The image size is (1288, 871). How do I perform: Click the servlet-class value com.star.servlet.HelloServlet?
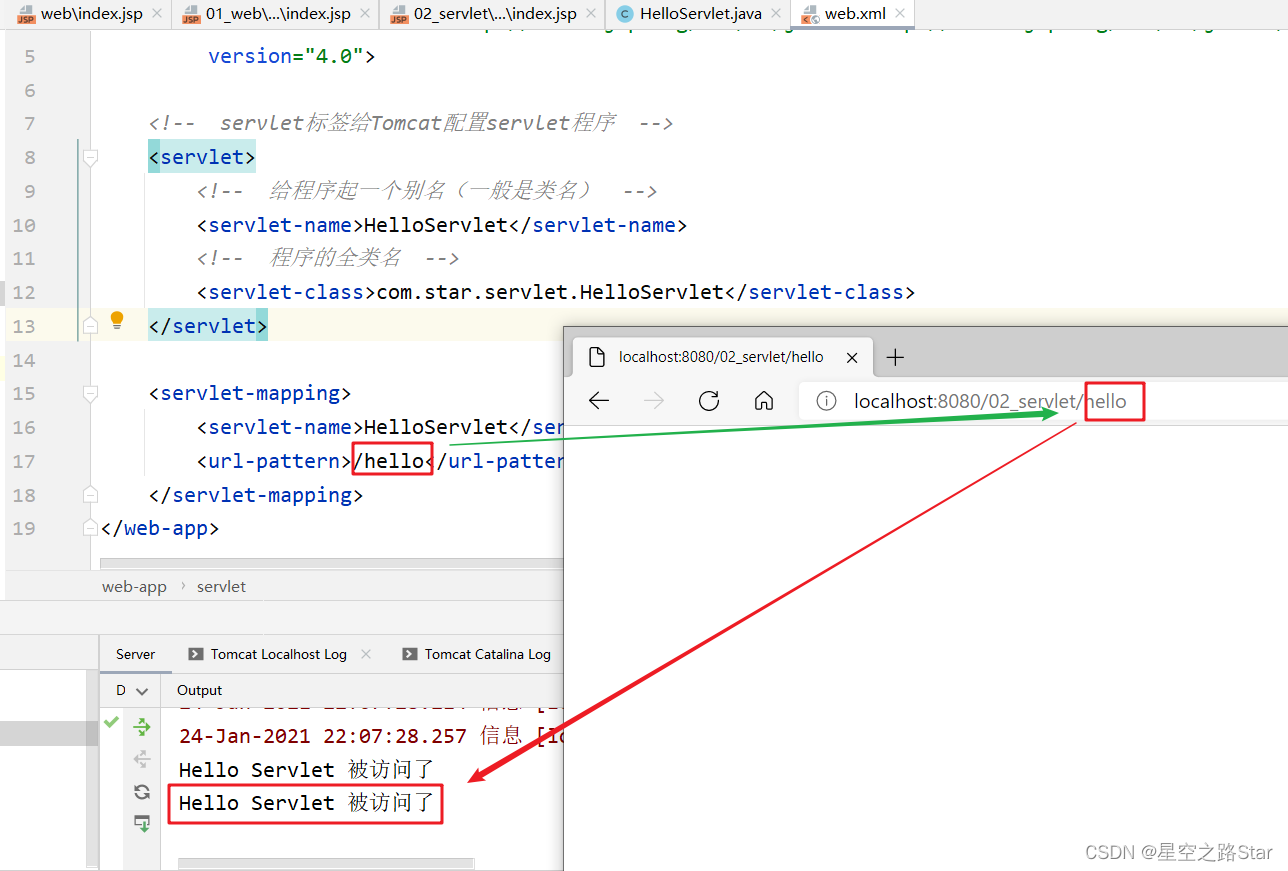click(x=550, y=292)
